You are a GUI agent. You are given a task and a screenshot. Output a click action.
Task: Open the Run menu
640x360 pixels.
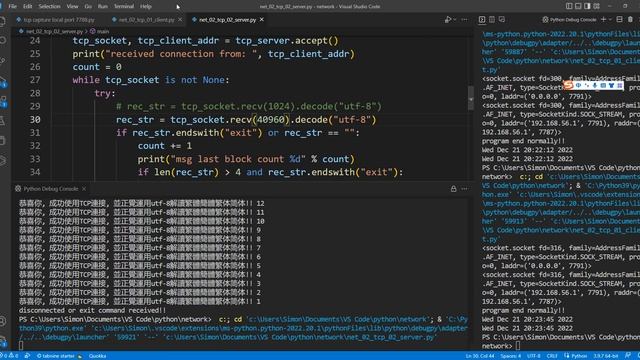[x=103, y=7]
